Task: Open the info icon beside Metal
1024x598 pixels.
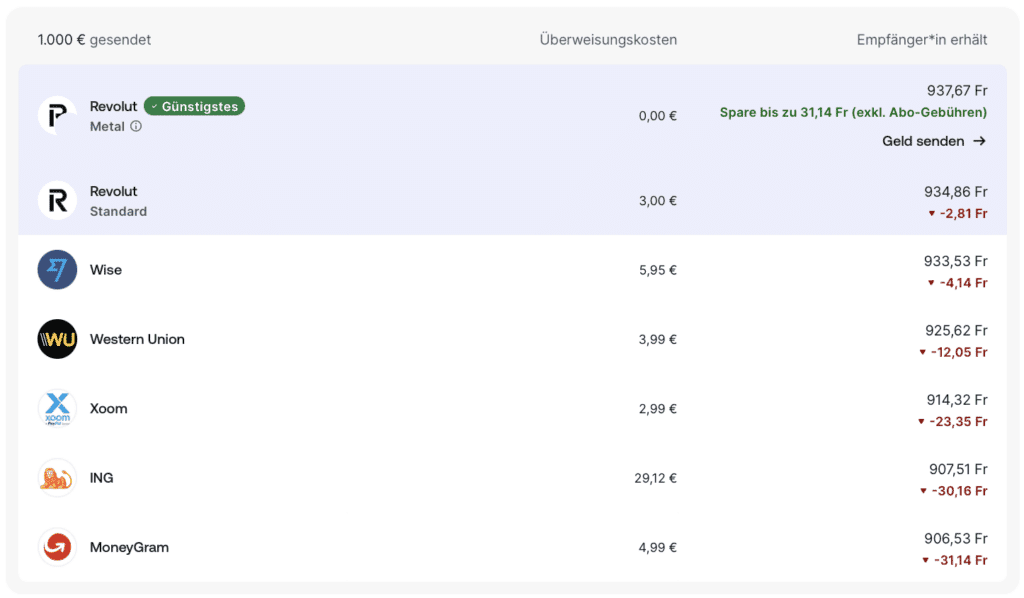Action: pyautogui.click(x=136, y=127)
